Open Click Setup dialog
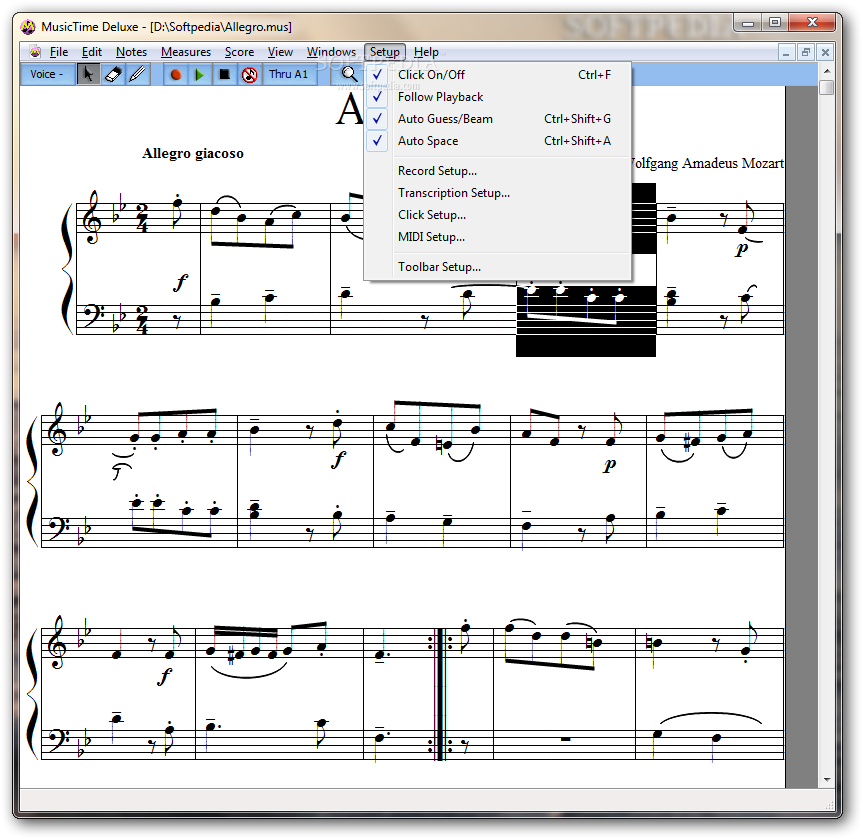The height and width of the screenshot is (839, 863). click(x=498, y=215)
